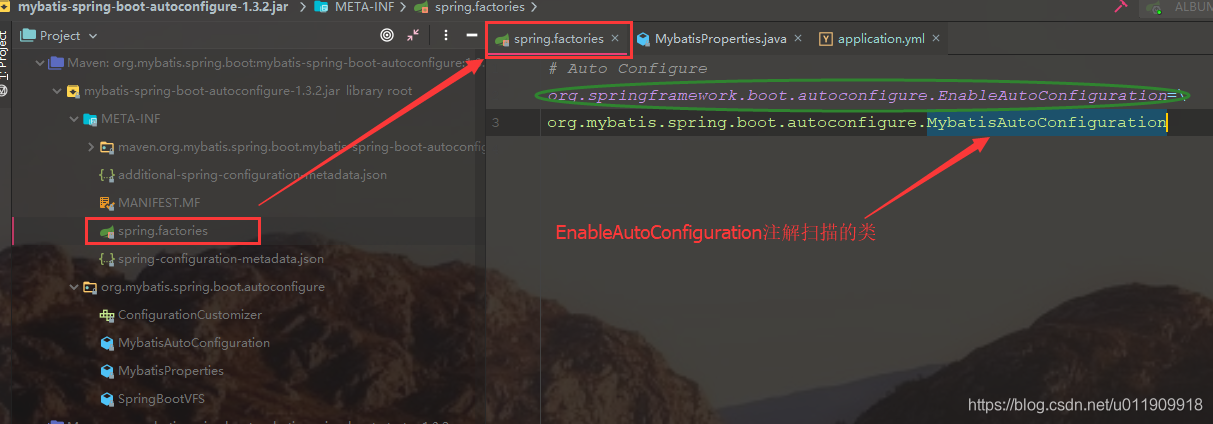Image resolution: width=1213 pixels, height=424 pixels.
Task: Collapse the META-INF folder
Action: [74, 119]
